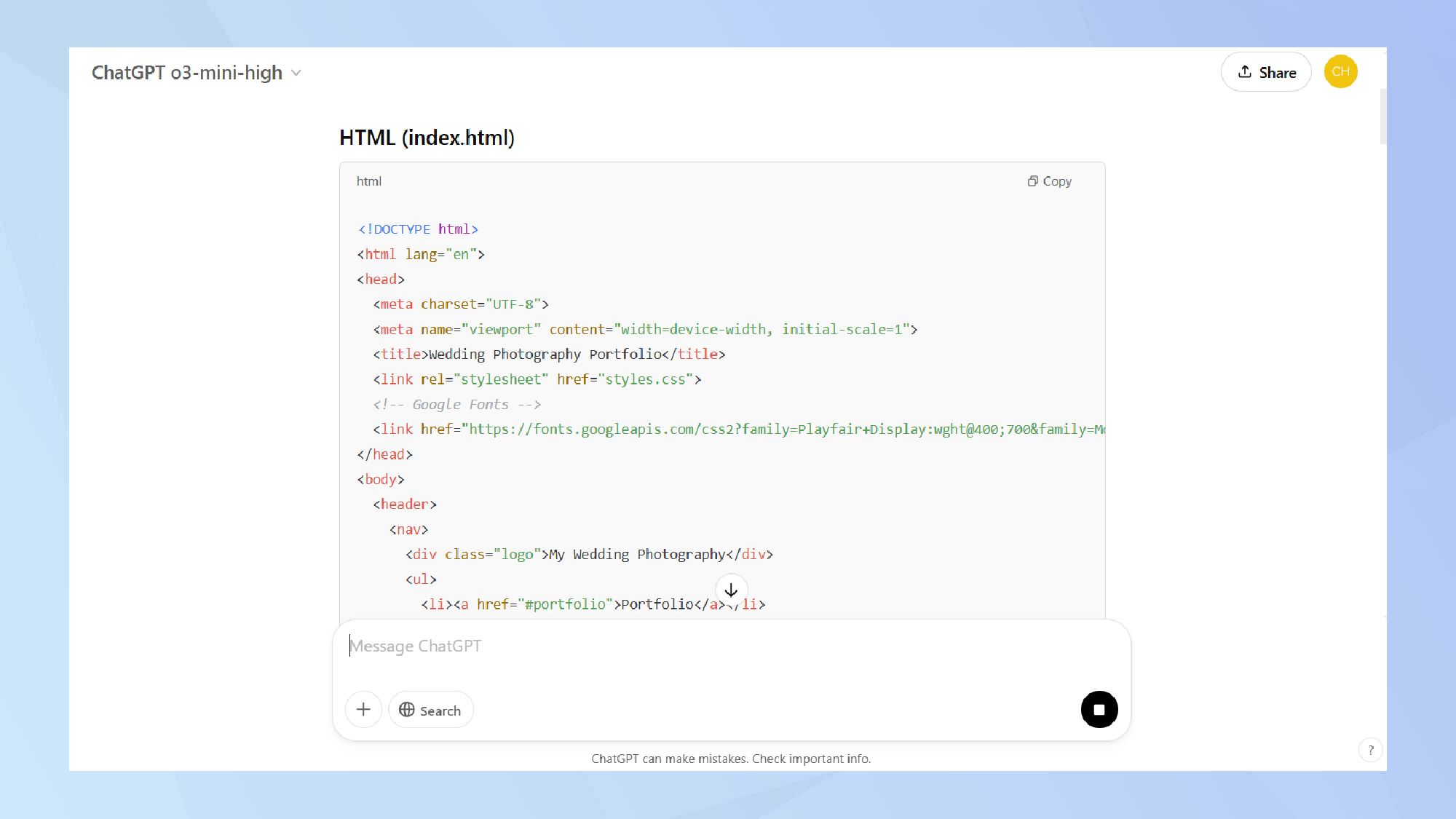Click the ChatGPT can make mistakes disclaimer

730,759
